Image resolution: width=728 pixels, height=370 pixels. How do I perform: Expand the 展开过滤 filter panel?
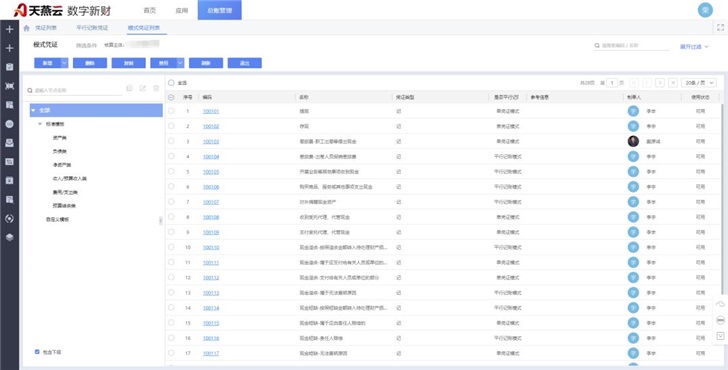click(x=694, y=46)
